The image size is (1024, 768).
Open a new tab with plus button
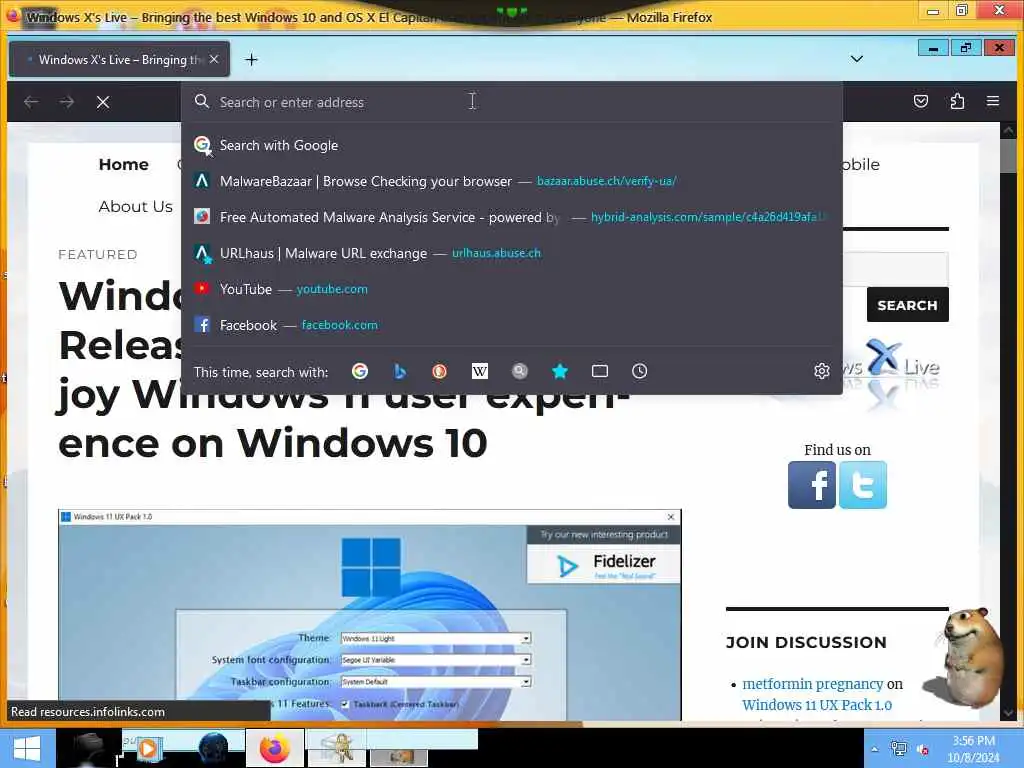click(x=251, y=59)
